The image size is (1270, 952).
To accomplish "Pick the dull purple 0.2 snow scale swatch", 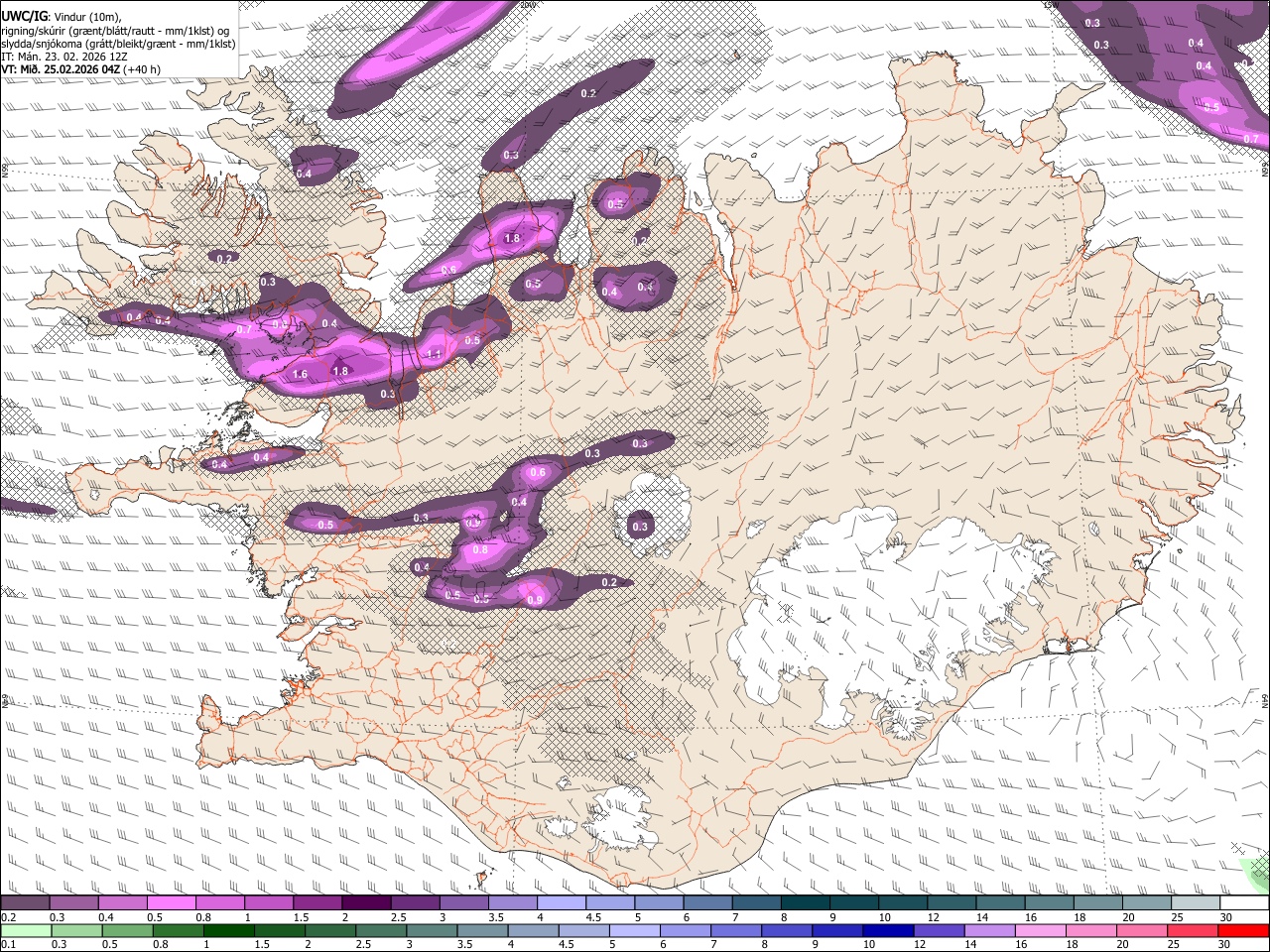I will [25, 903].
